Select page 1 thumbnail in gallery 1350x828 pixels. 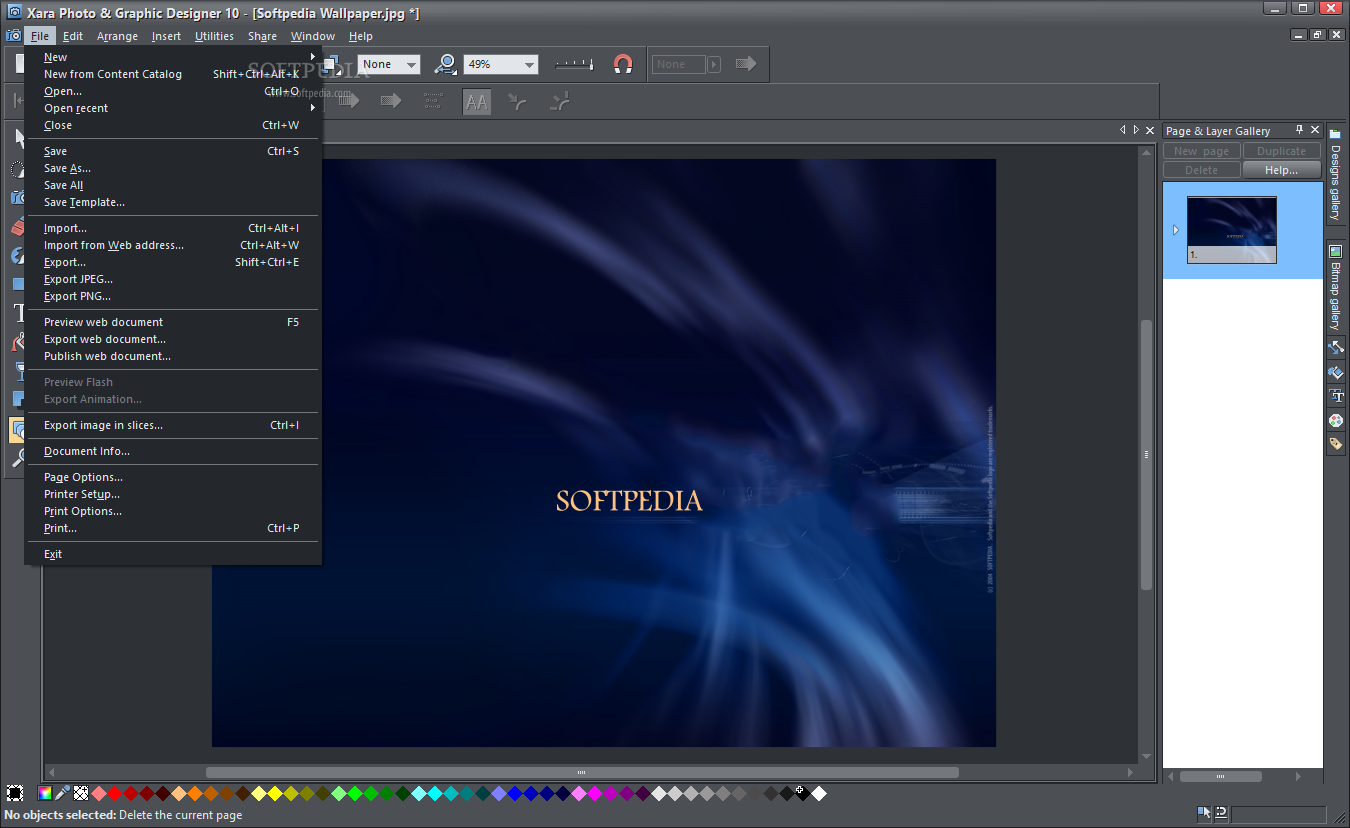(x=1232, y=229)
